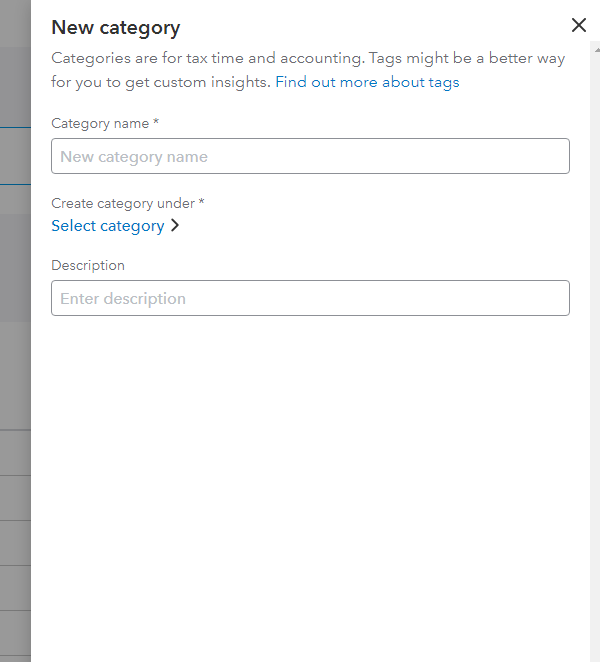Click the blank panel area below Description
Screen dimensions: 600x662
tap(310, 480)
